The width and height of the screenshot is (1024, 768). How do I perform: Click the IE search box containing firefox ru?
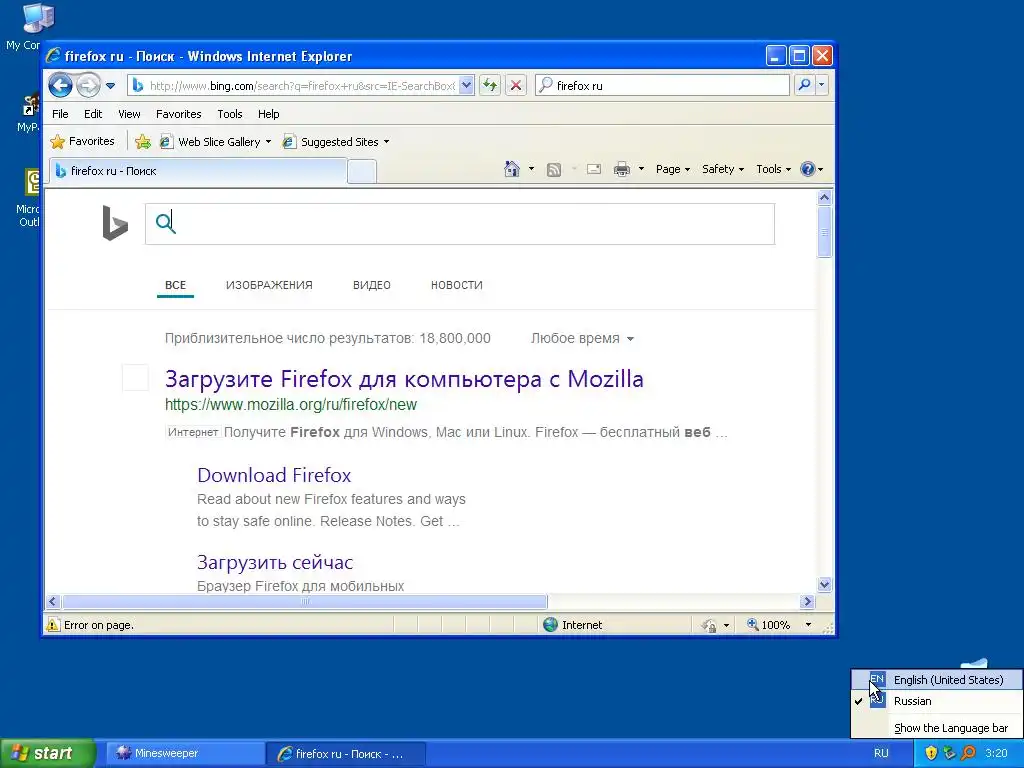pyautogui.click(x=662, y=86)
